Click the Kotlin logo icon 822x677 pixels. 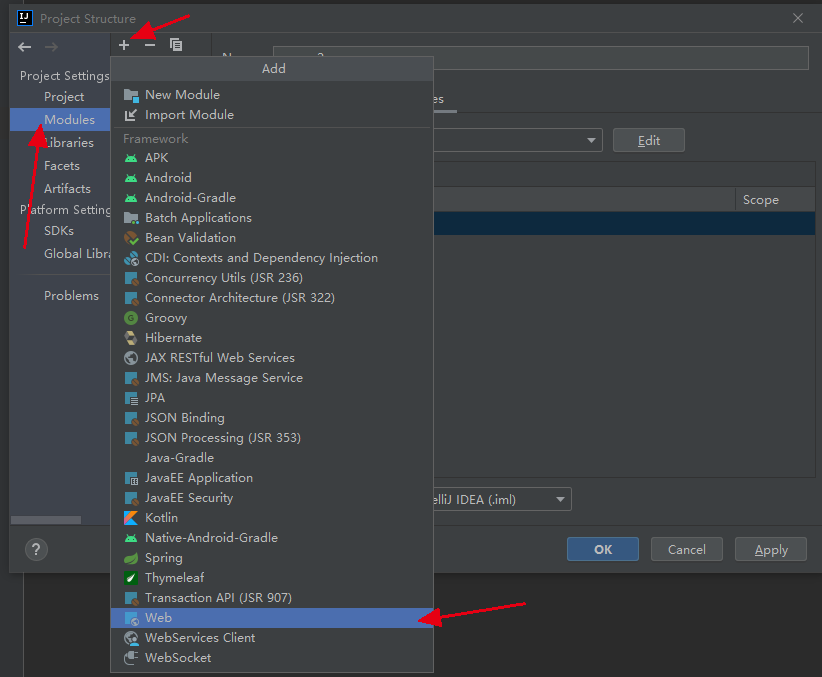pyautogui.click(x=131, y=518)
